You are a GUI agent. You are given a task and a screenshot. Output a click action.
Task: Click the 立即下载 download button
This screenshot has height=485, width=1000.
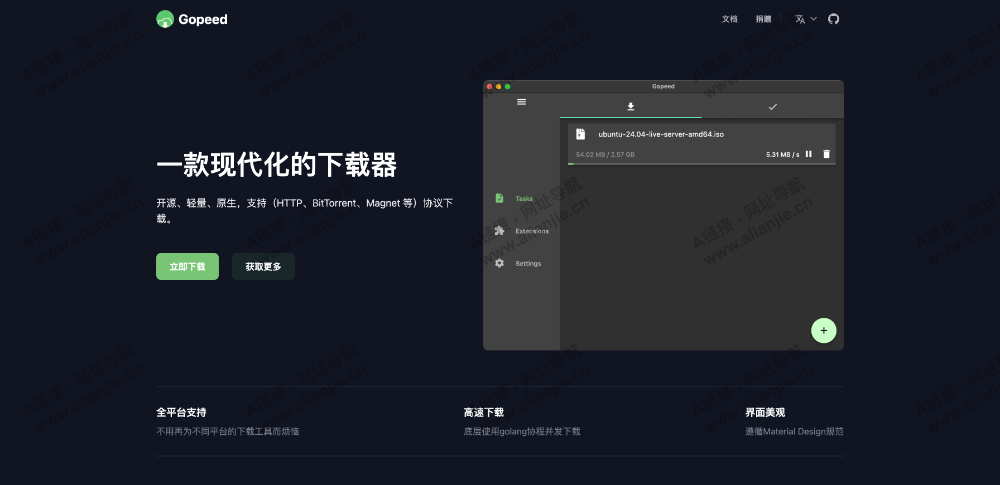pyautogui.click(x=188, y=267)
